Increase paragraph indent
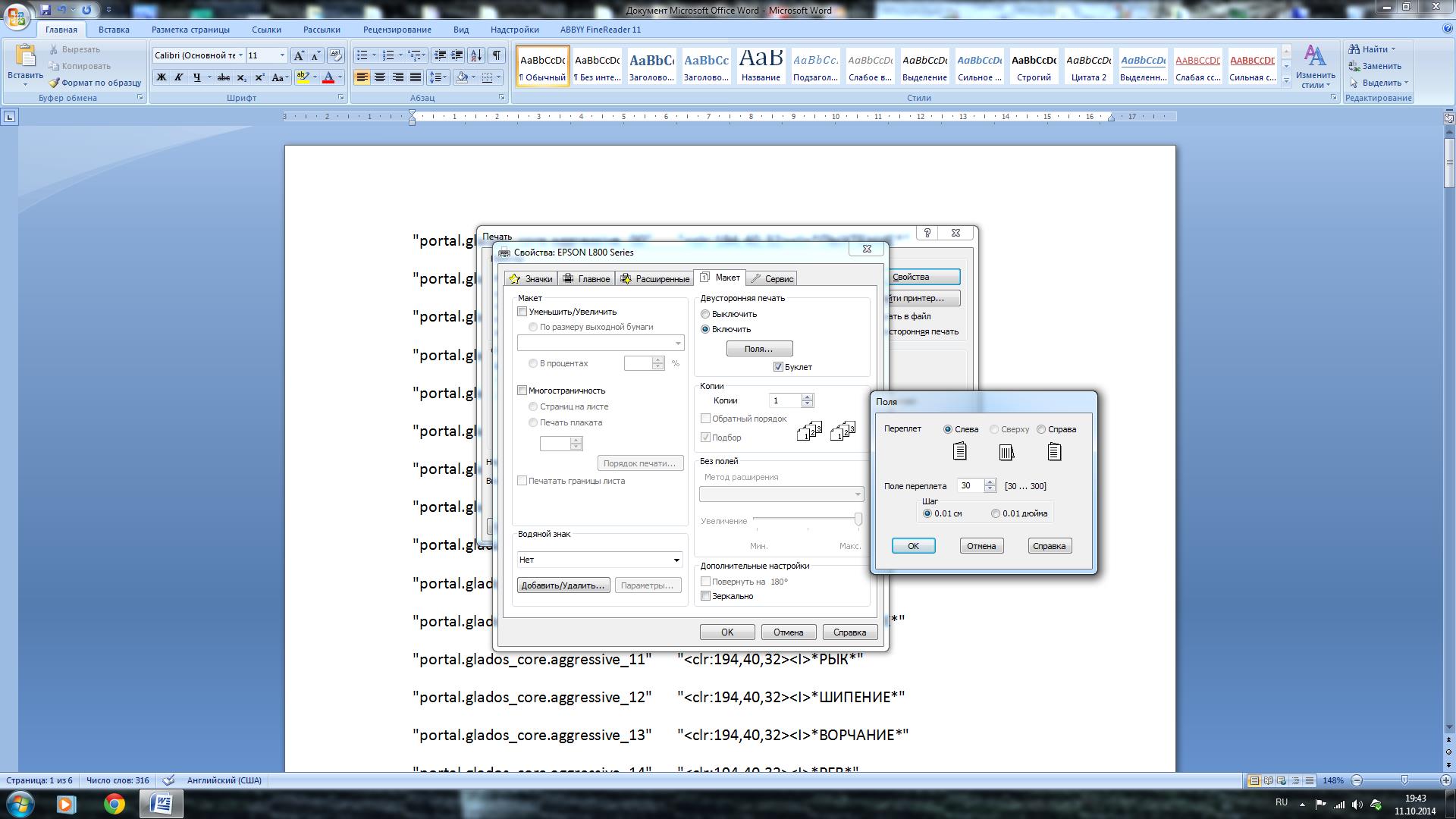This screenshot has height=819, width=1456. 457,55
